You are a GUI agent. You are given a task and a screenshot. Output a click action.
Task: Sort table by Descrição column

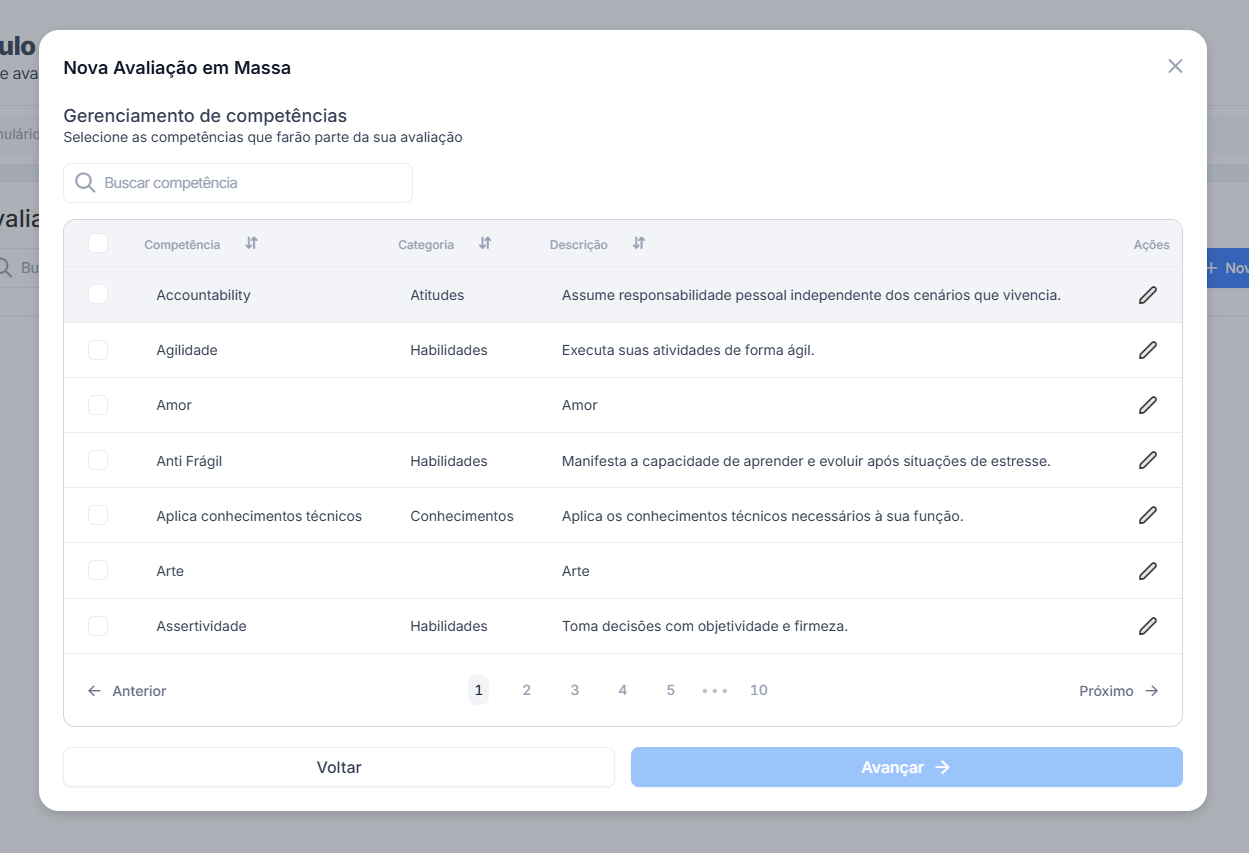639,243
